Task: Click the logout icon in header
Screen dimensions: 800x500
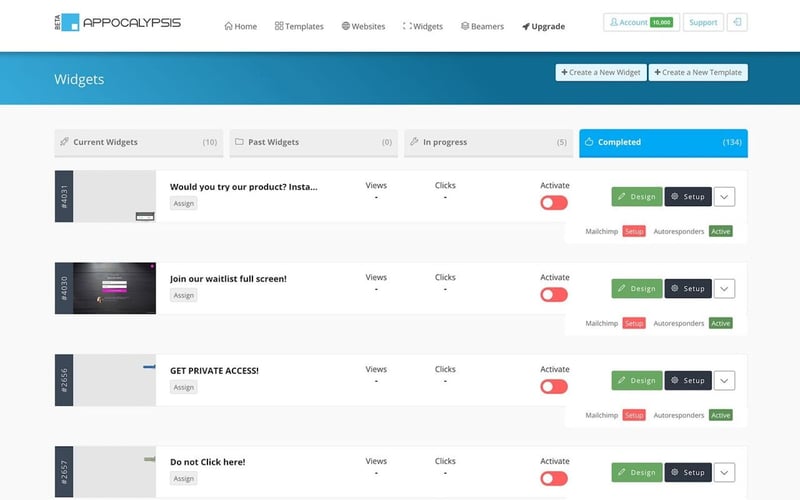Action: pyautogui.click(x=737, y=22)
